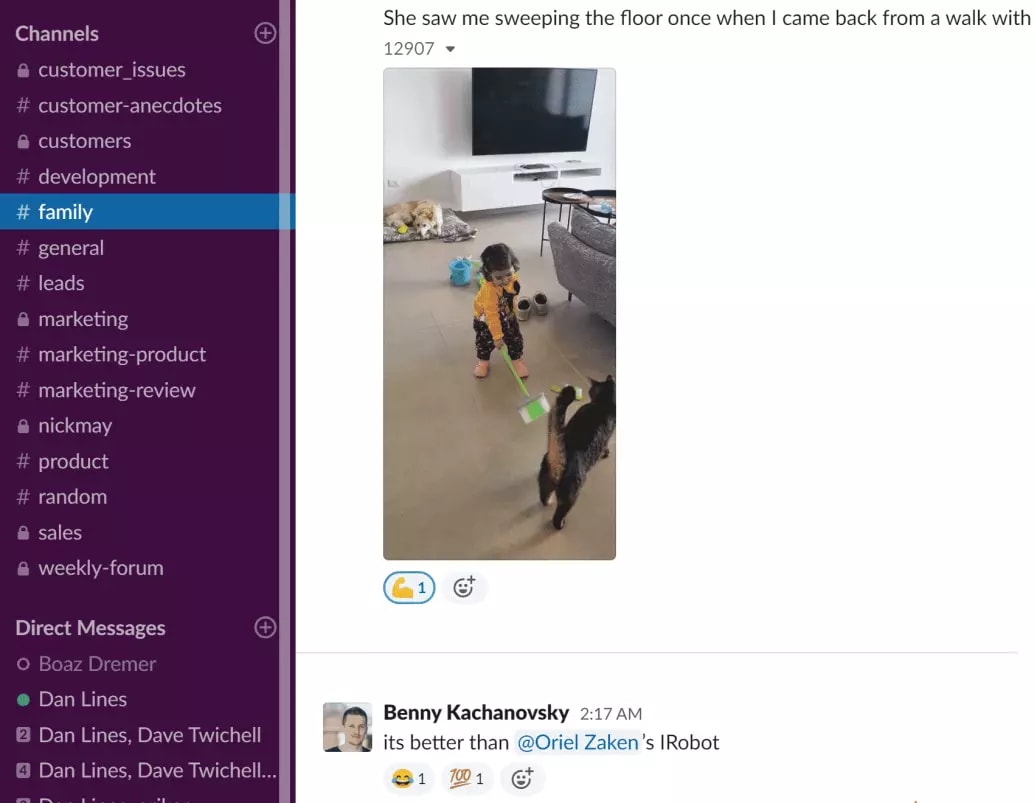Add a new channel with plus icon
This screenshot has width=1034, height=803.
(265, 33)
